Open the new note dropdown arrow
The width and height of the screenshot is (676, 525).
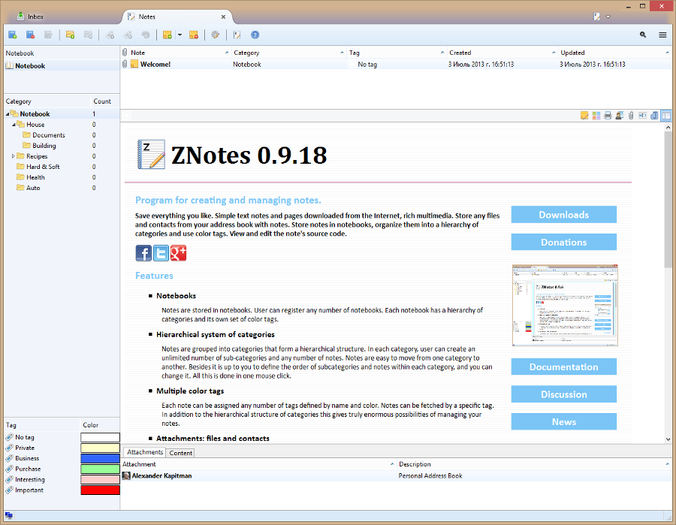click(180, 35)
